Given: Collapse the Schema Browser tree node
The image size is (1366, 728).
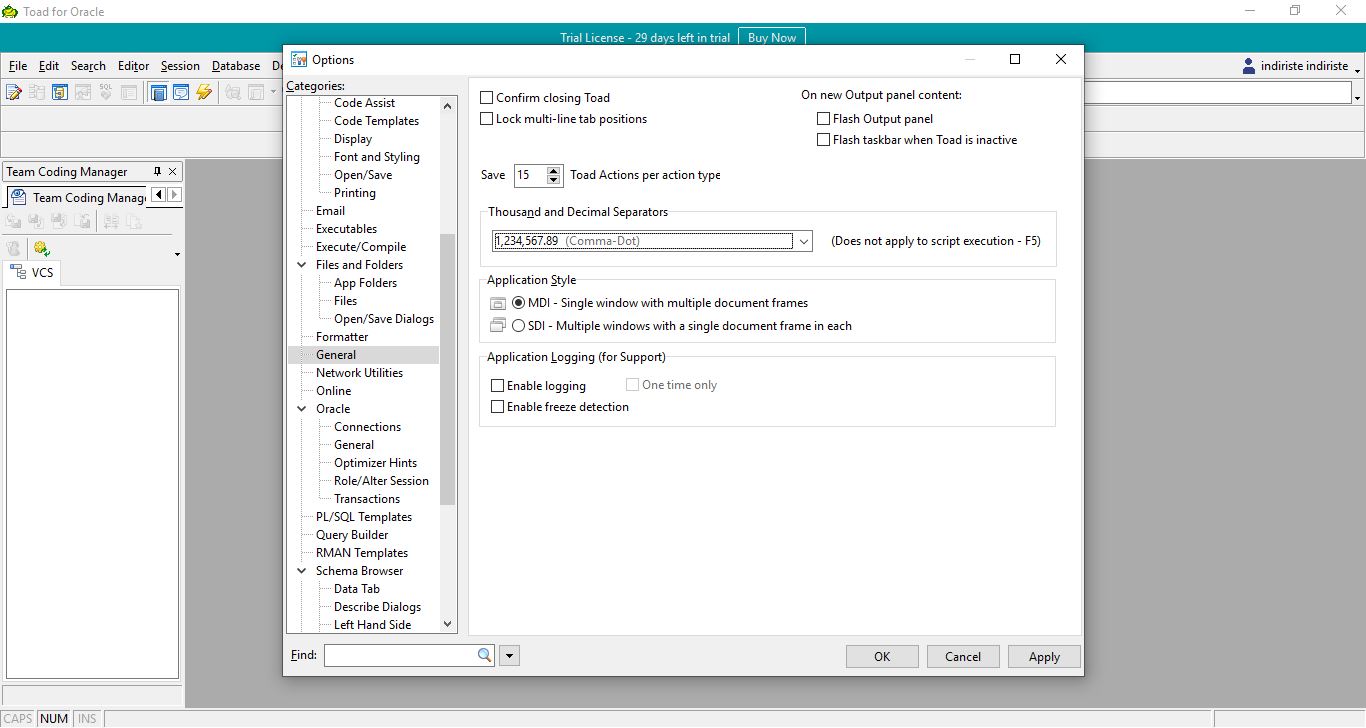Looking at the screenshot, I should (x=303, y=571).
